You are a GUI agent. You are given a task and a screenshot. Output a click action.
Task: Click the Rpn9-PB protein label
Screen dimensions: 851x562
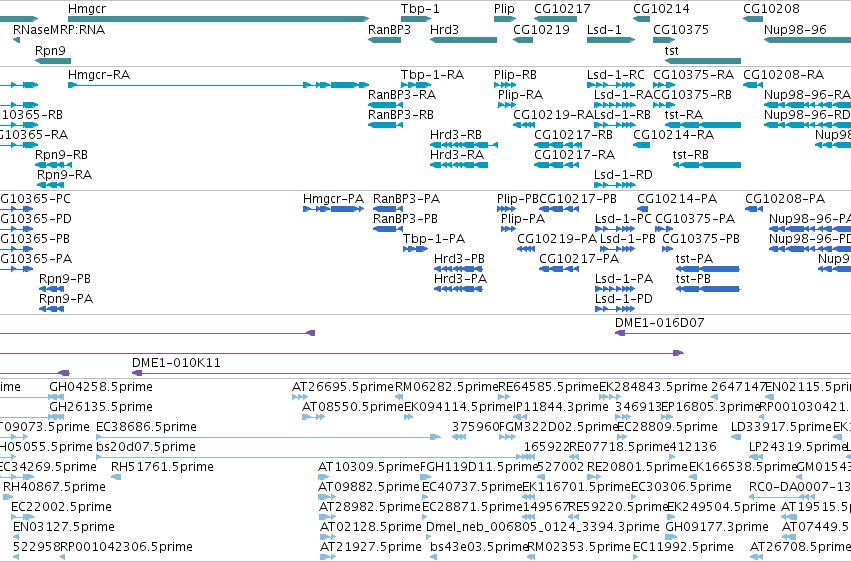click(x=65, y=279)
